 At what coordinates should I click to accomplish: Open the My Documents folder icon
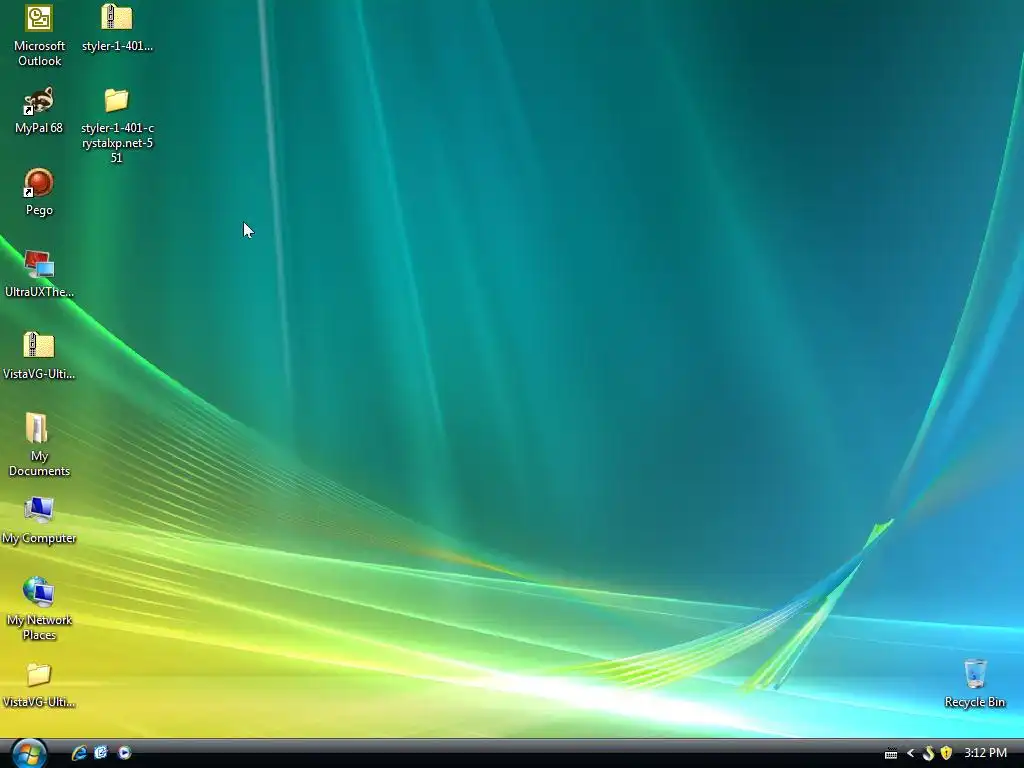pyautogui.click(x=37, y=428)
